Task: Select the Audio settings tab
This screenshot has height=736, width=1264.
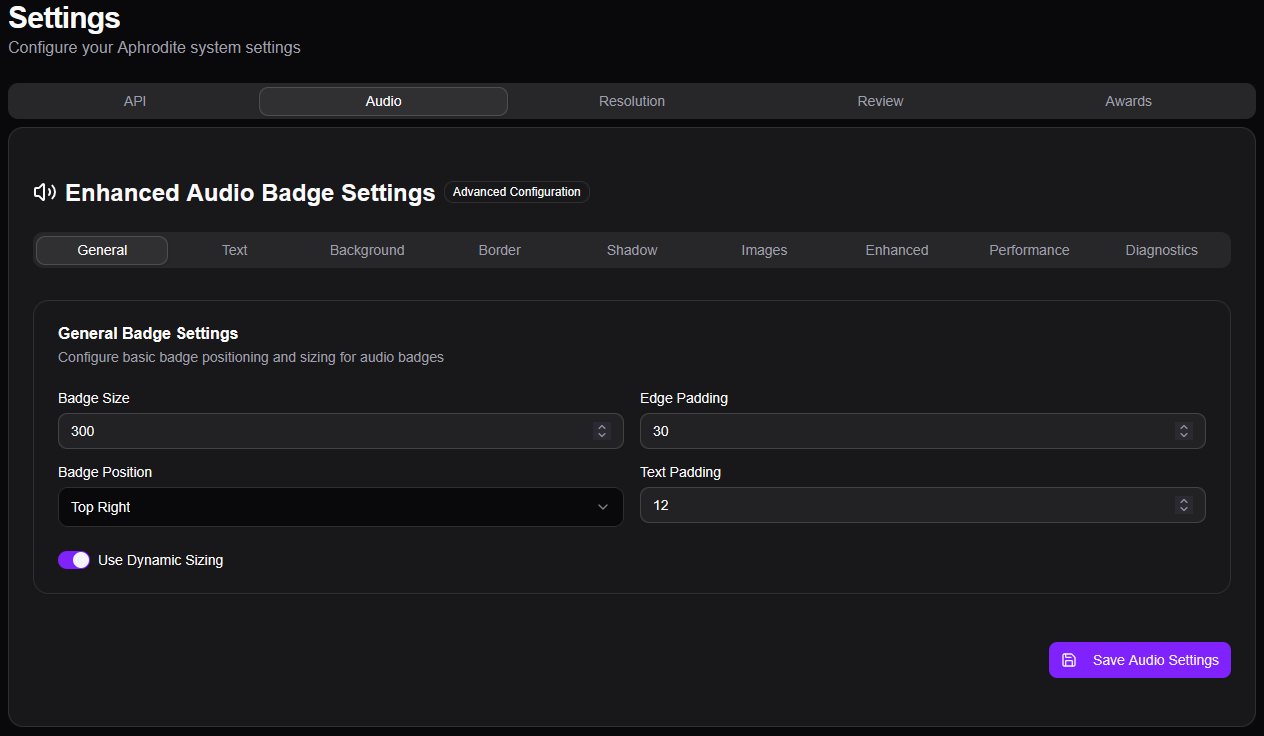Action: point(383,101)
